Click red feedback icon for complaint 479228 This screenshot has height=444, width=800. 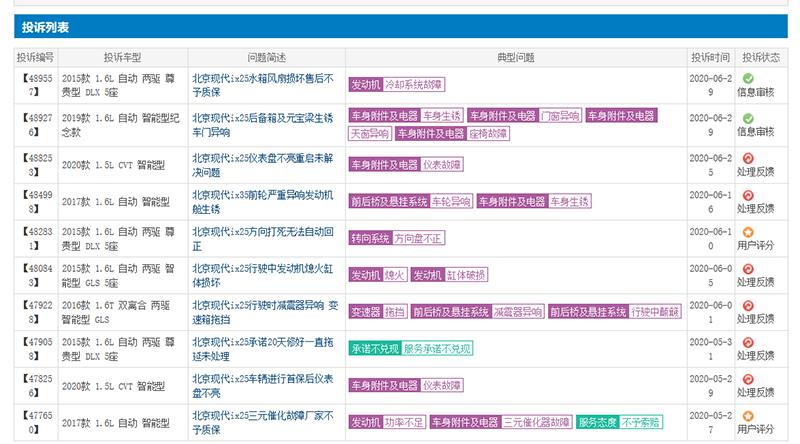coord(748,306)
